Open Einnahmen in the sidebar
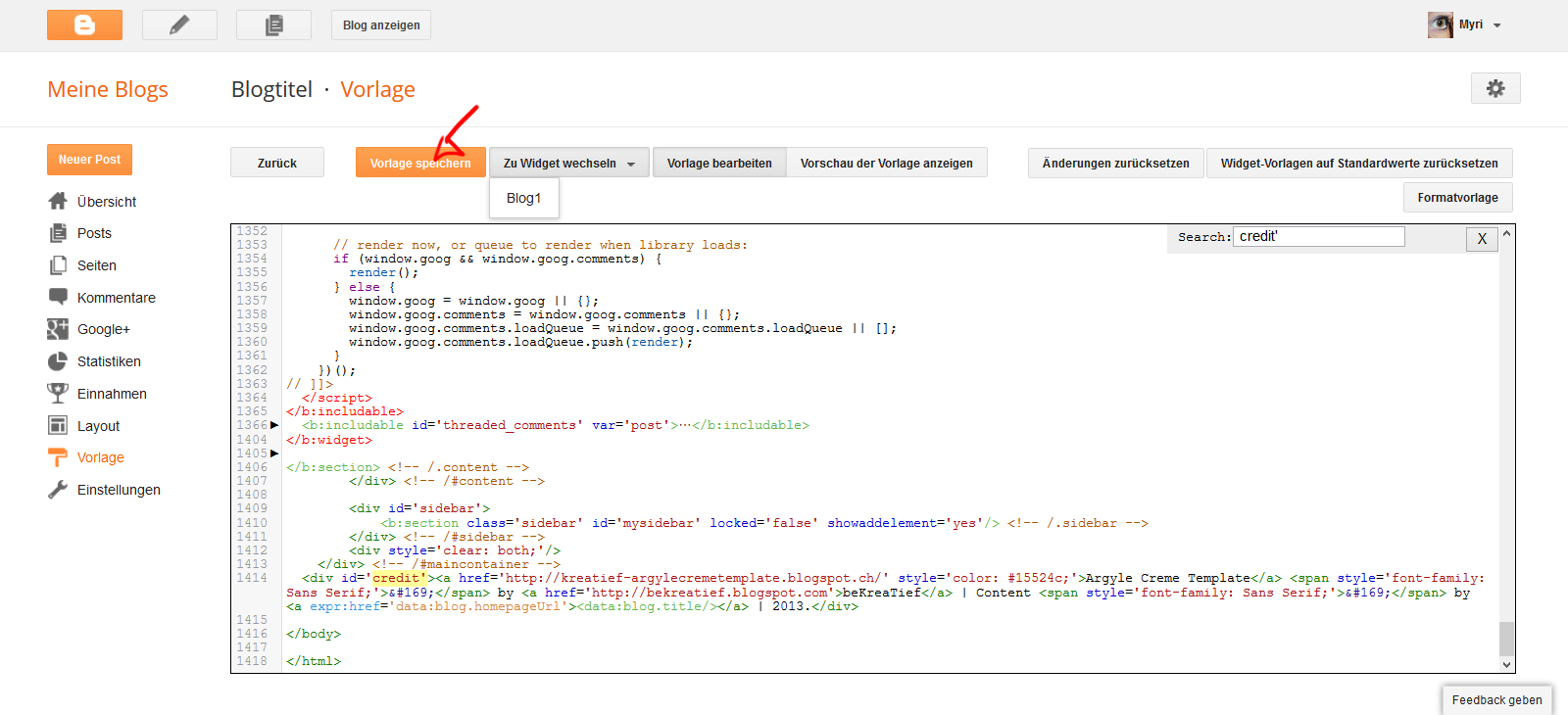1568x715 pixels. tap(112, 394)
